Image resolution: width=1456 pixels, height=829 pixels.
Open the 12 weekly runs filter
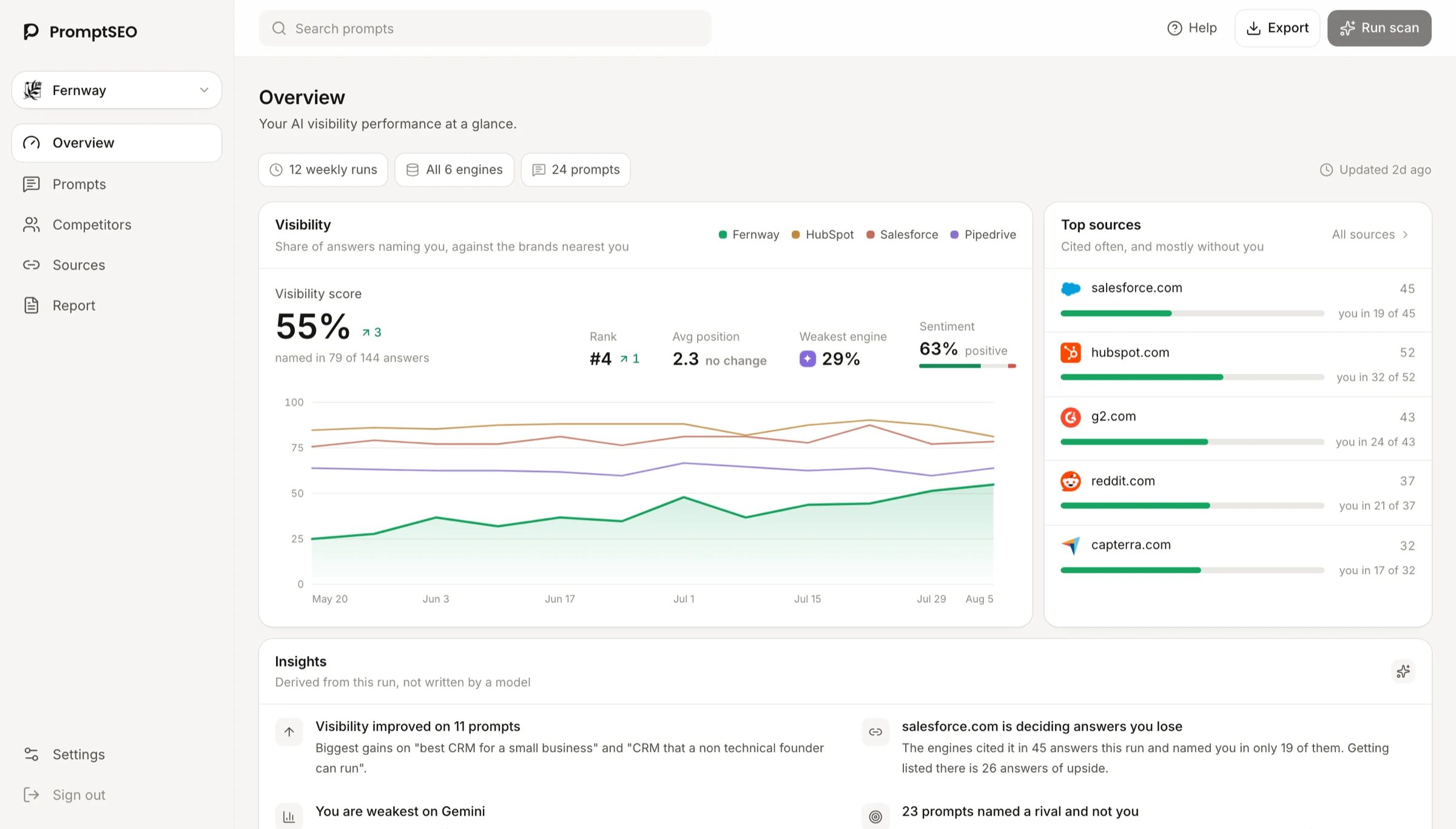pyautogui.click(x=323, y=170)
